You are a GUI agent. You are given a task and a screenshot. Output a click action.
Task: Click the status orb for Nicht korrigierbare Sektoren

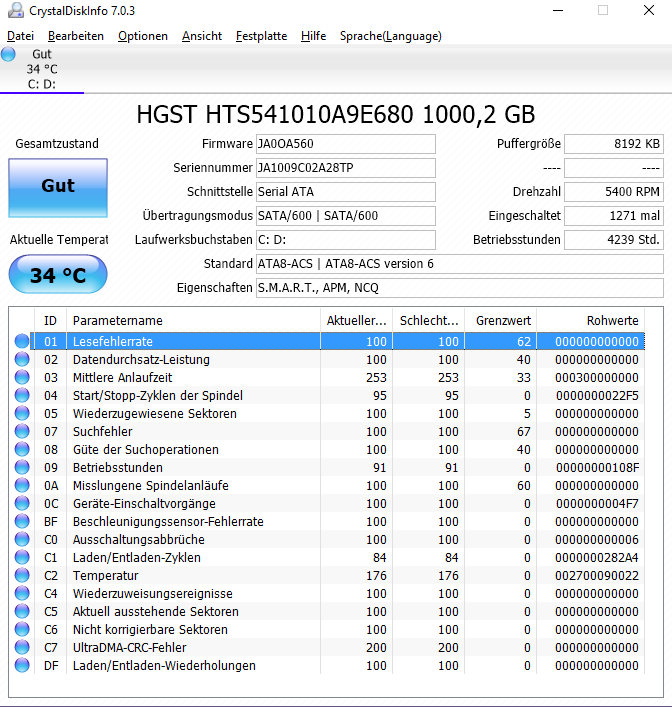[x=22, y=629]
